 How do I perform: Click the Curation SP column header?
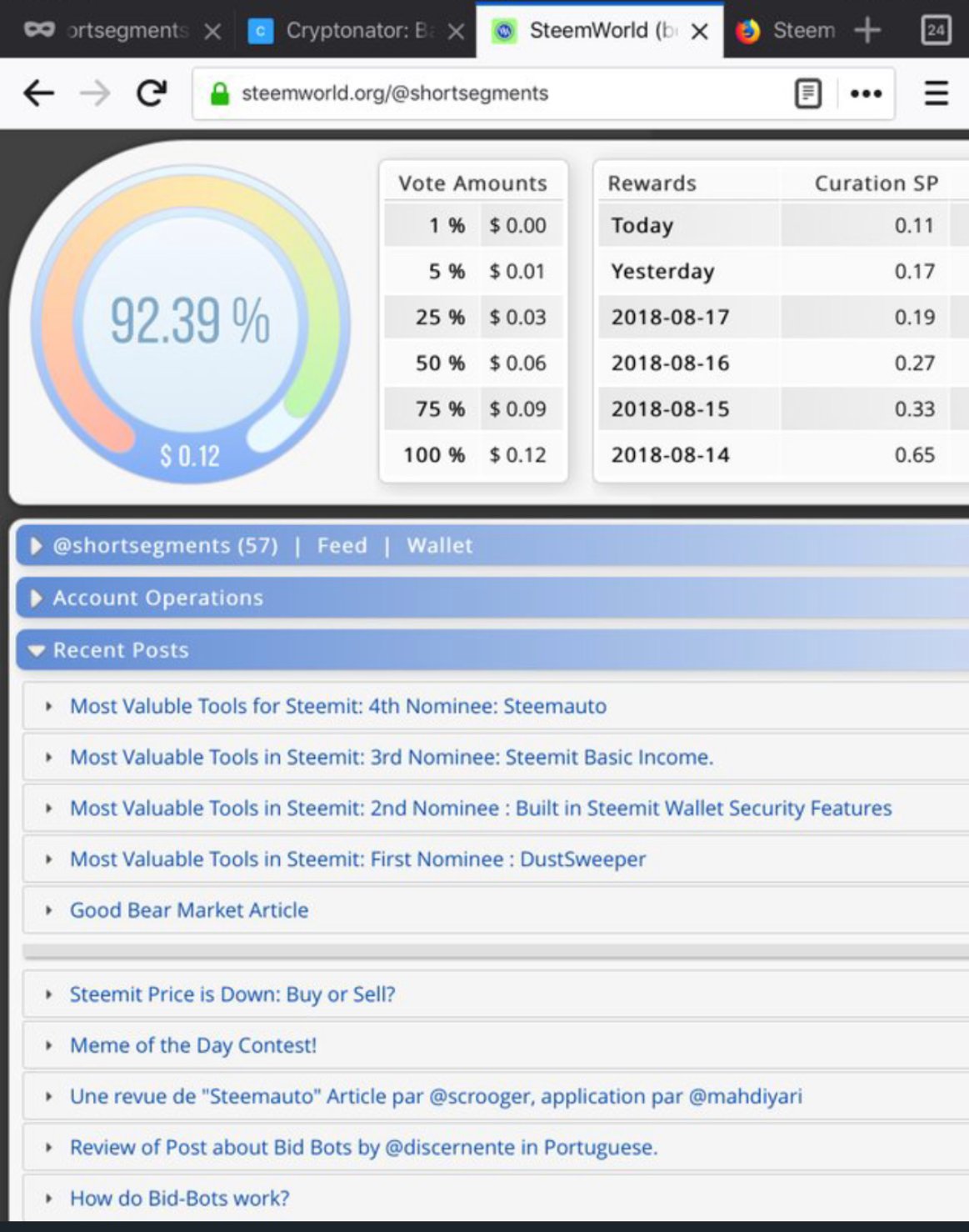(877, 183)
